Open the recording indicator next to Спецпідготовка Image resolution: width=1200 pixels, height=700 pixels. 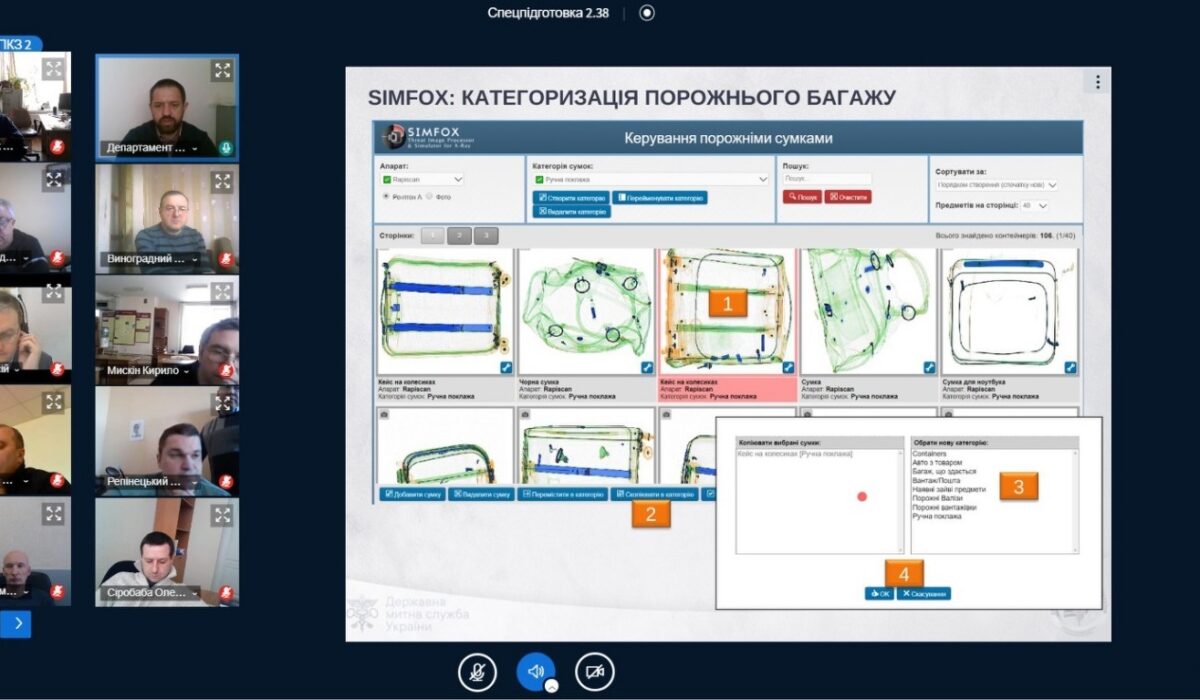pos(647,13)
